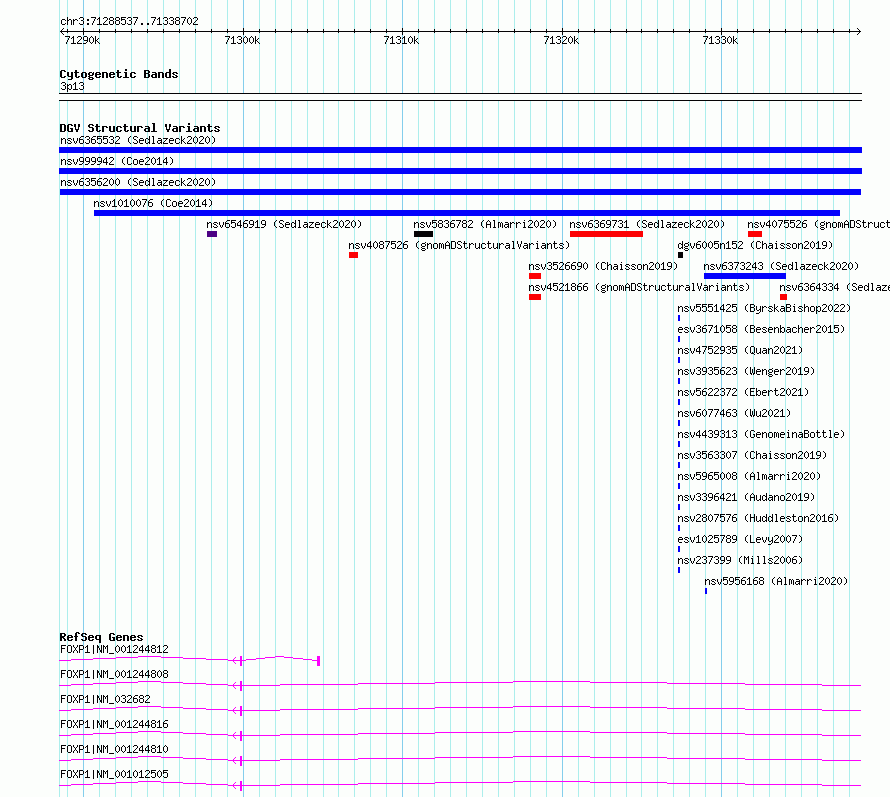Click nsv6077463 (Wu2021) label

pyautogui.click(x=734, y=413)
